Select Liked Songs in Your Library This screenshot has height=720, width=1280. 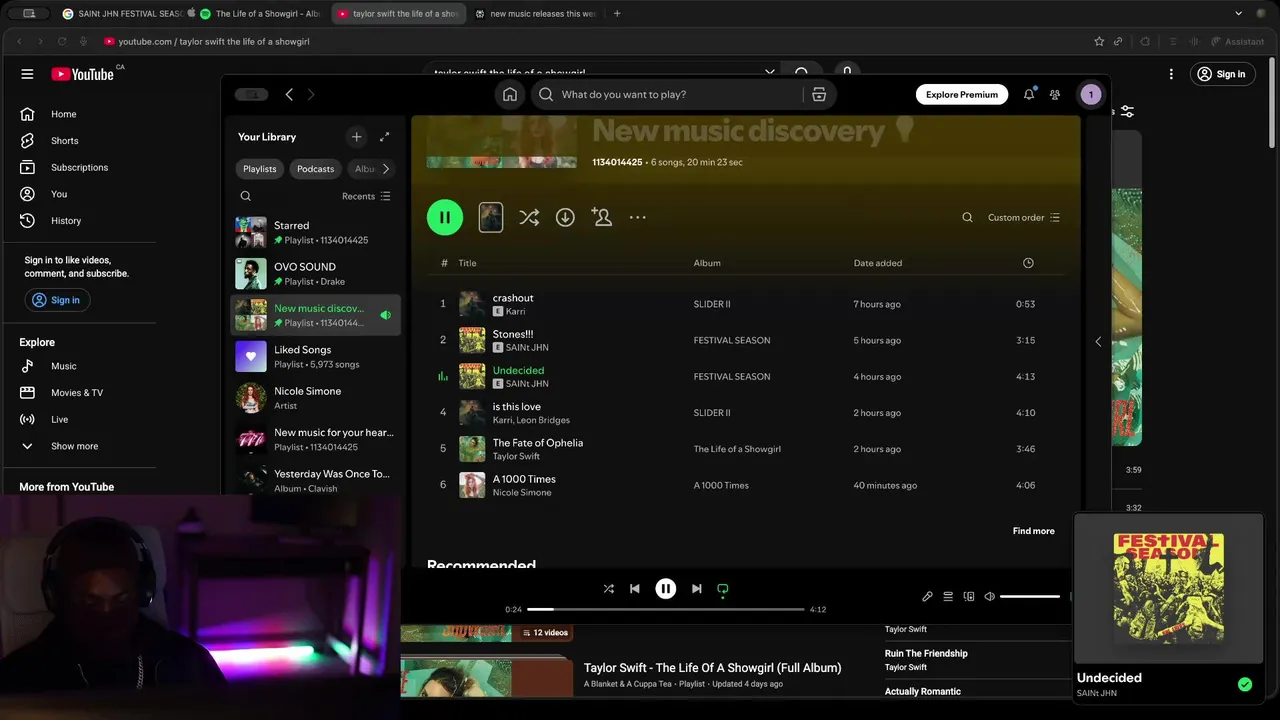pyautogui.click(x=315, y=356)
